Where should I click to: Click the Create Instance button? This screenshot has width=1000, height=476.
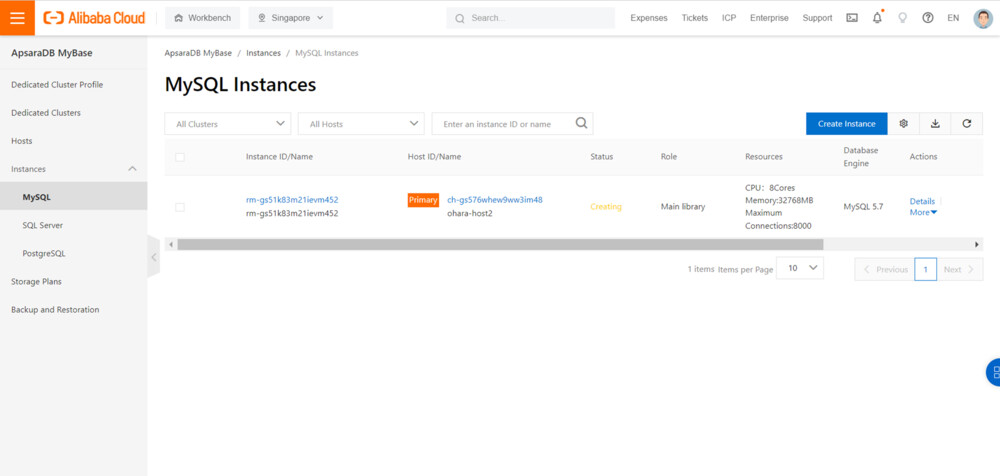pyautogui.click(x=846, y=124)
